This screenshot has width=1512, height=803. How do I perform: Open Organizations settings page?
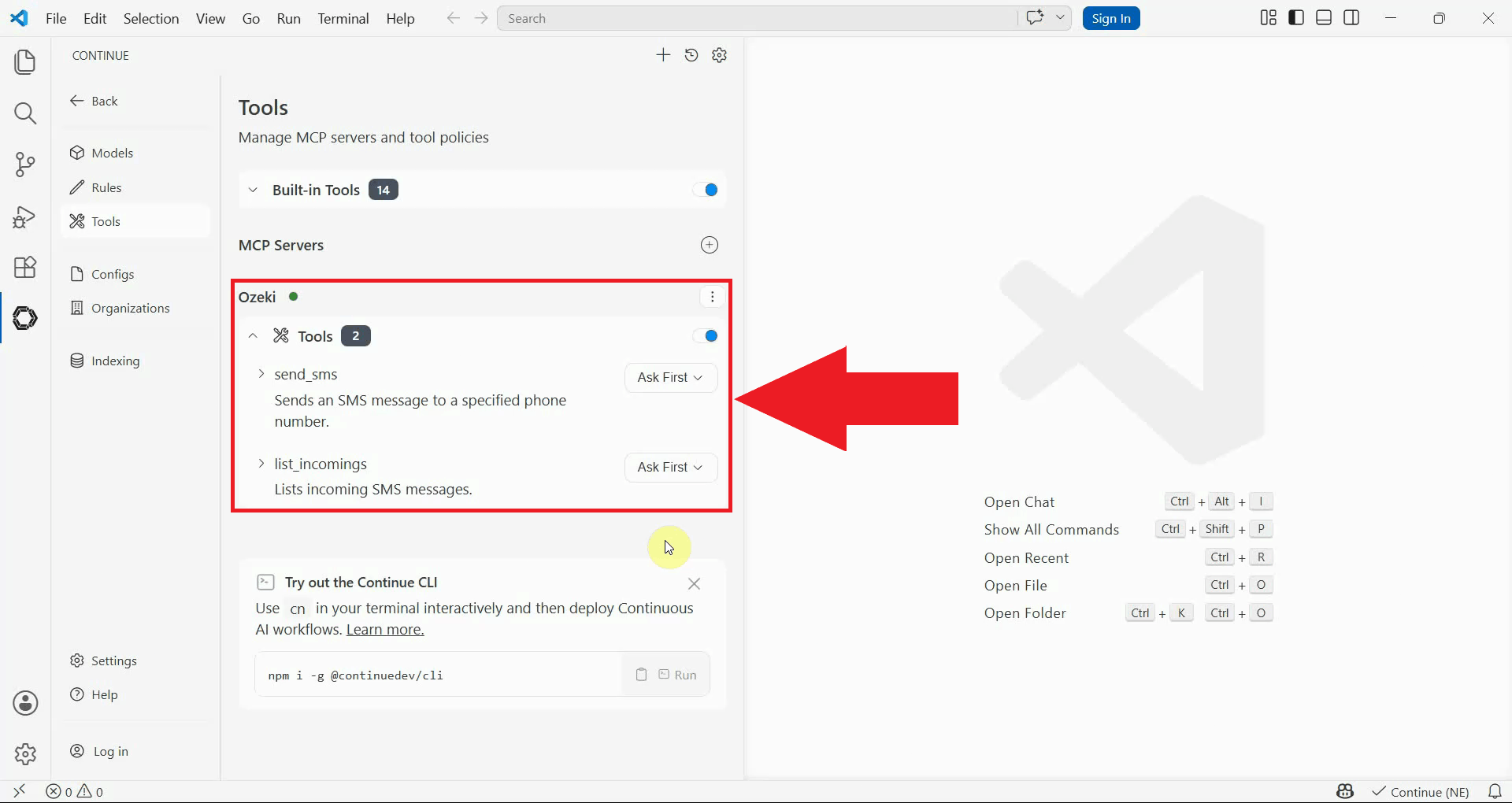(x=135, y=308)
